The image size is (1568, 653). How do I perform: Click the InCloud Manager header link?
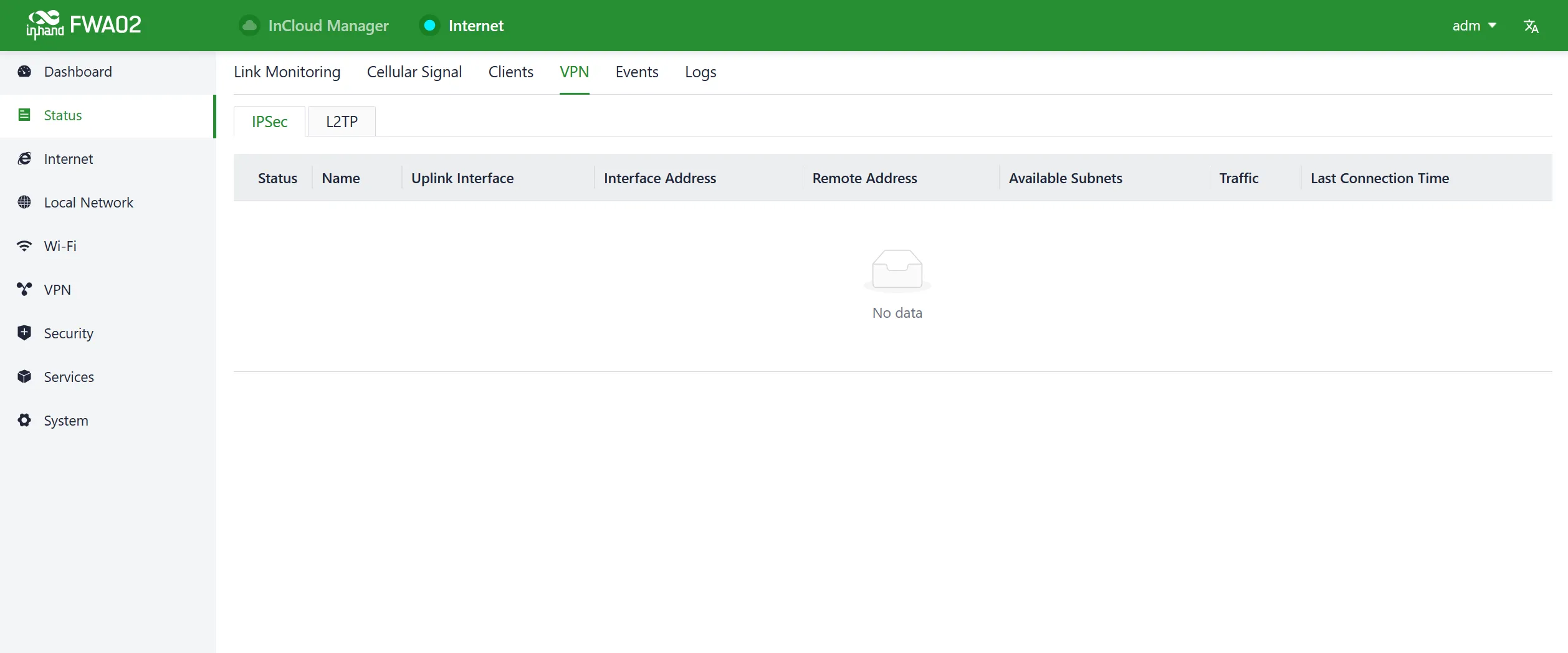pyautogui.click(x=328, y=26)
